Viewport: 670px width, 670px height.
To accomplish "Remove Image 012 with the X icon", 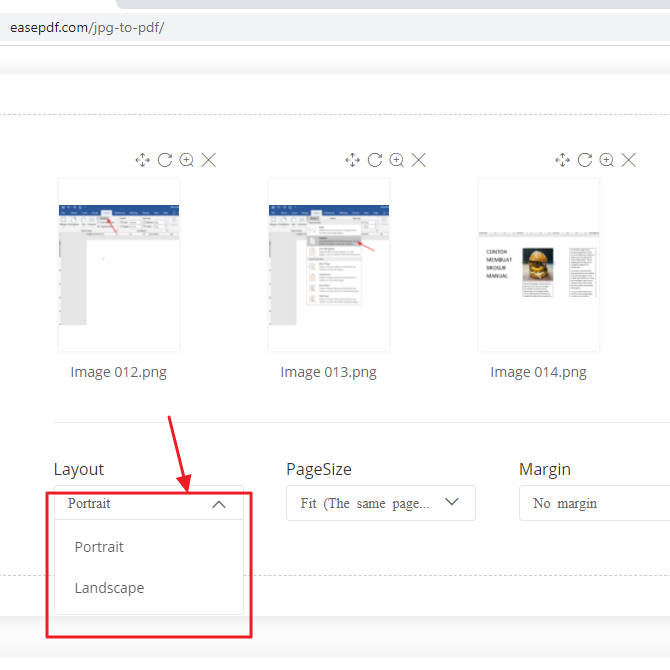I will (x=209, y=160).
